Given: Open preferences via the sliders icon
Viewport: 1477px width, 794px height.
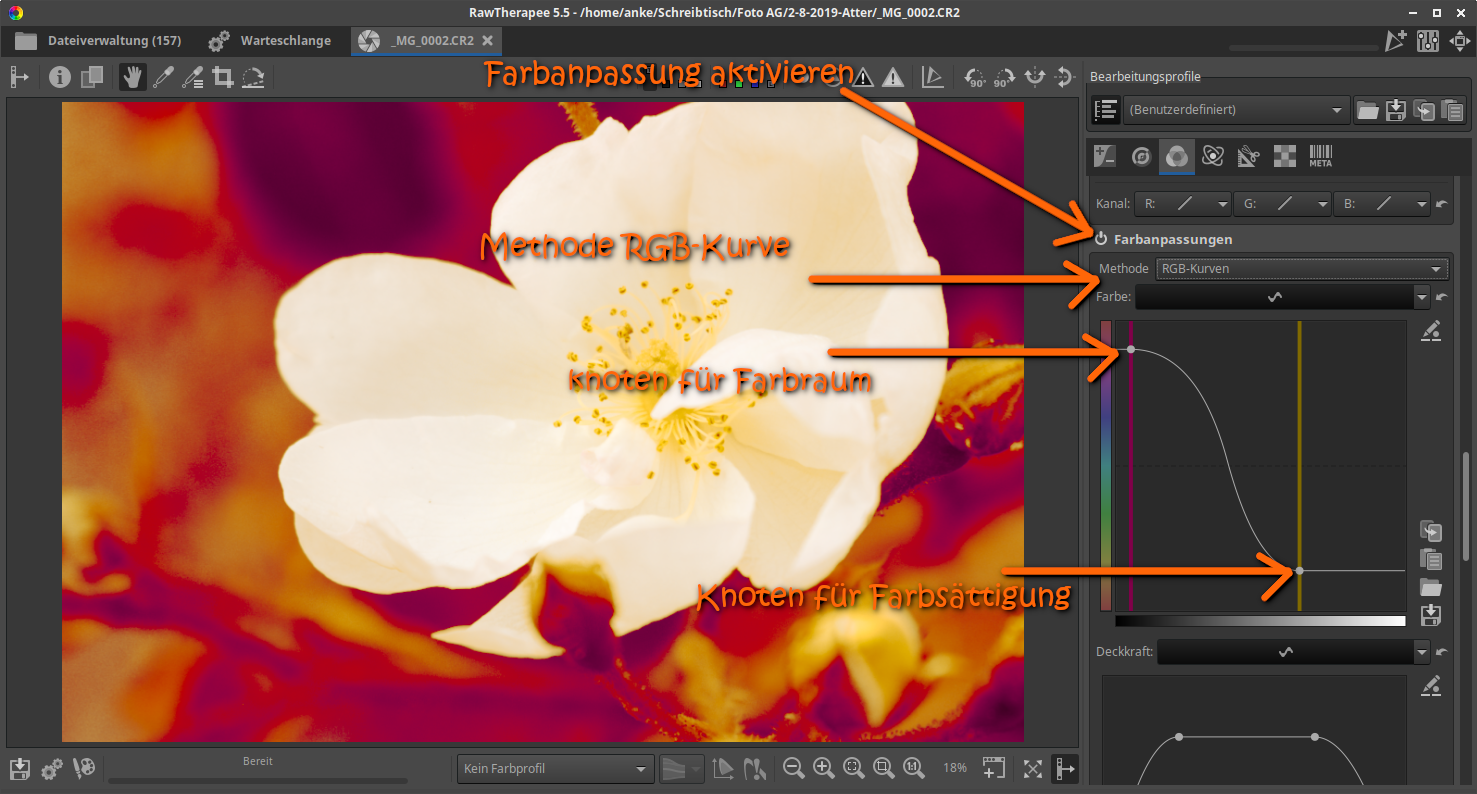Looking at the screenshot, I should pos(1427,41).
